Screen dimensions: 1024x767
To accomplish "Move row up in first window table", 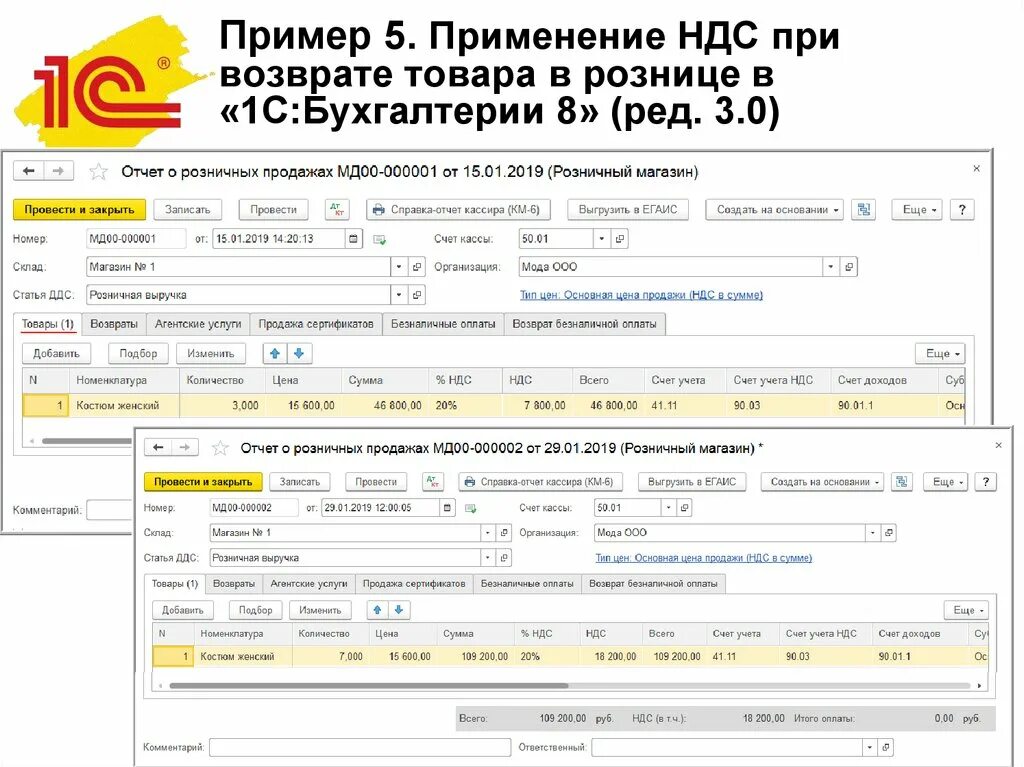I will coord(275,353).
